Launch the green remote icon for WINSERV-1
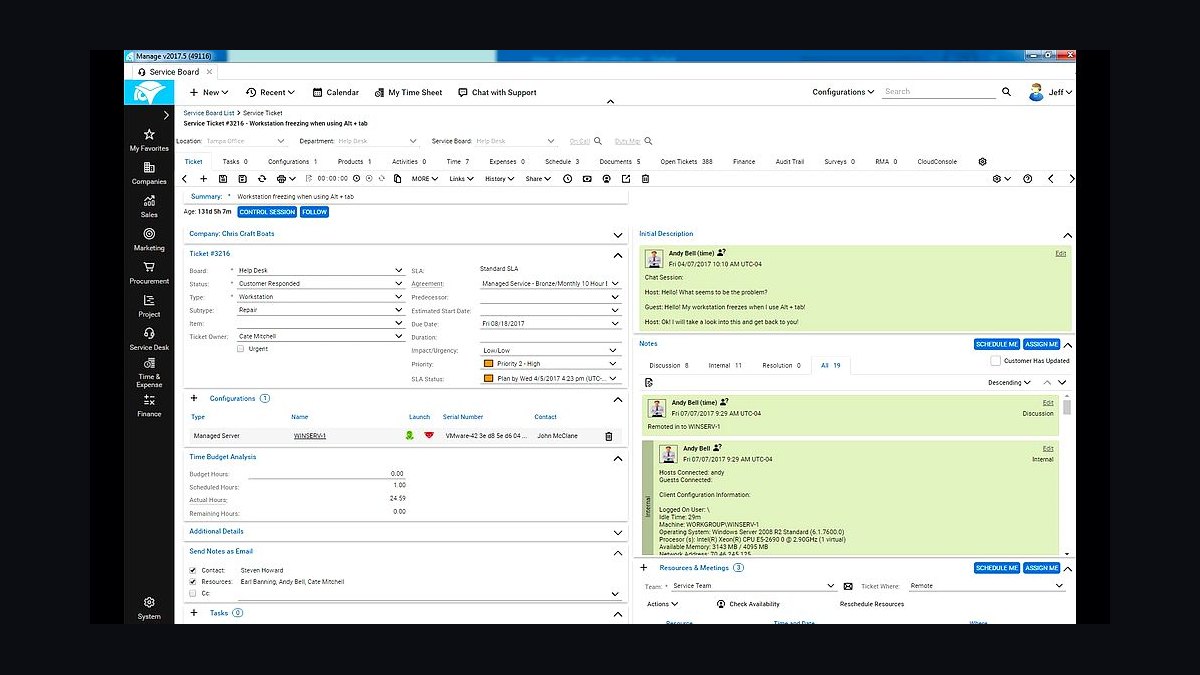Screen dimensions: 1200x675 pyautogui.click(x=409, y=436)
